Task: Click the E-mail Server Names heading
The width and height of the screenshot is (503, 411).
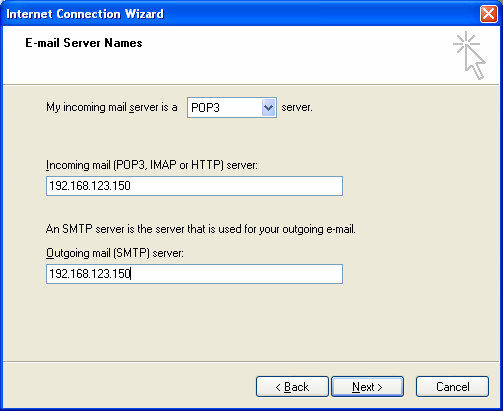Action: point(84,43)
